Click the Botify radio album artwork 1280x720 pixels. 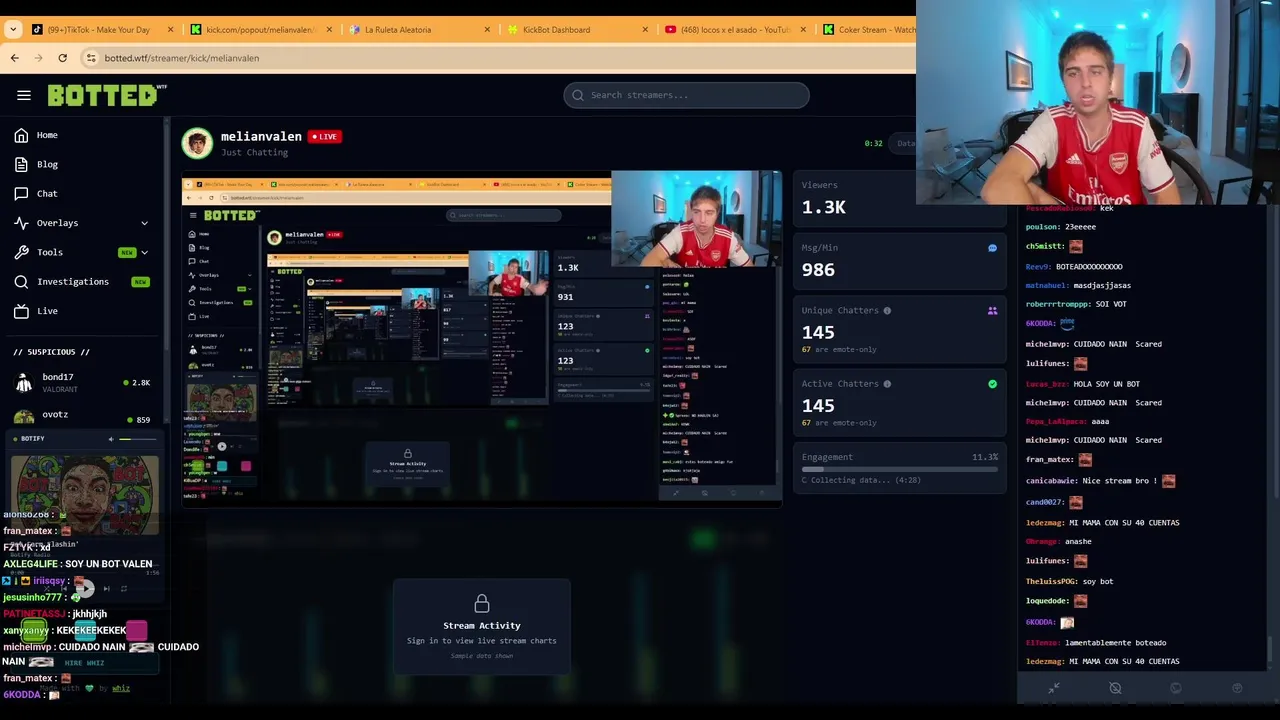[x=85, y=493]
